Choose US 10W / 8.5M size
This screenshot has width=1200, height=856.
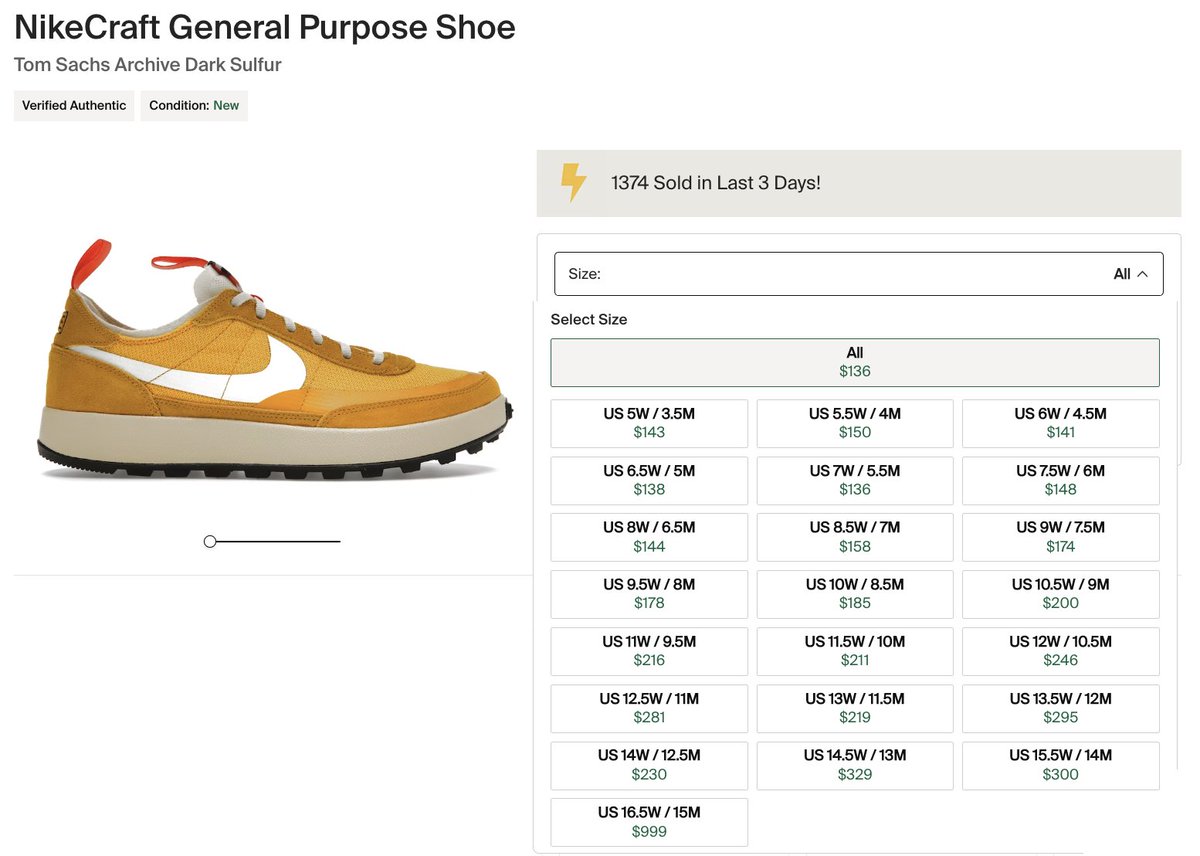pos(855,594)
